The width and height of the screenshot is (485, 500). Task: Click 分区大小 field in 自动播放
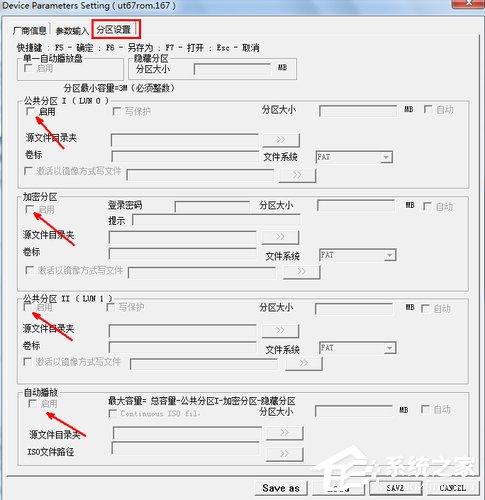354,411
